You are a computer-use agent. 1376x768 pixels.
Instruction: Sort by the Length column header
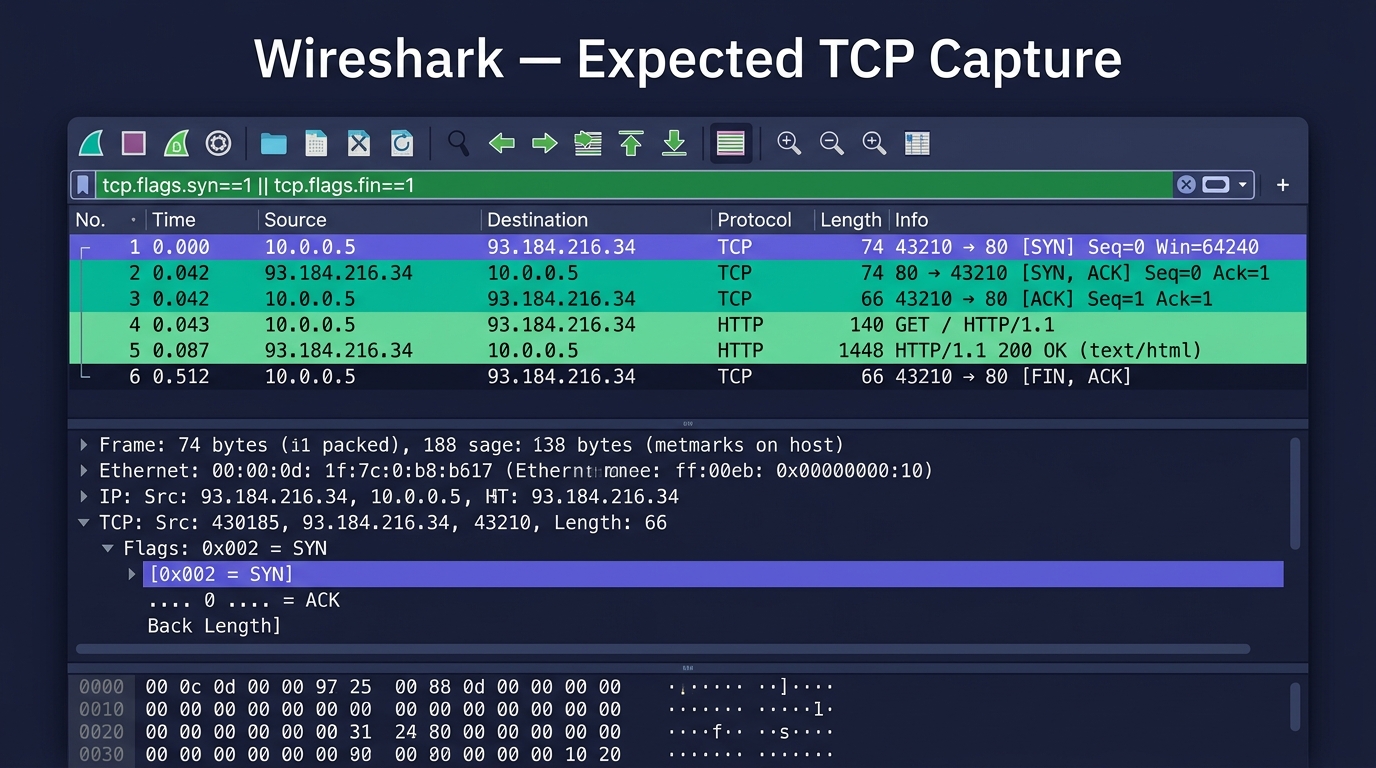[x=851, y=220]
